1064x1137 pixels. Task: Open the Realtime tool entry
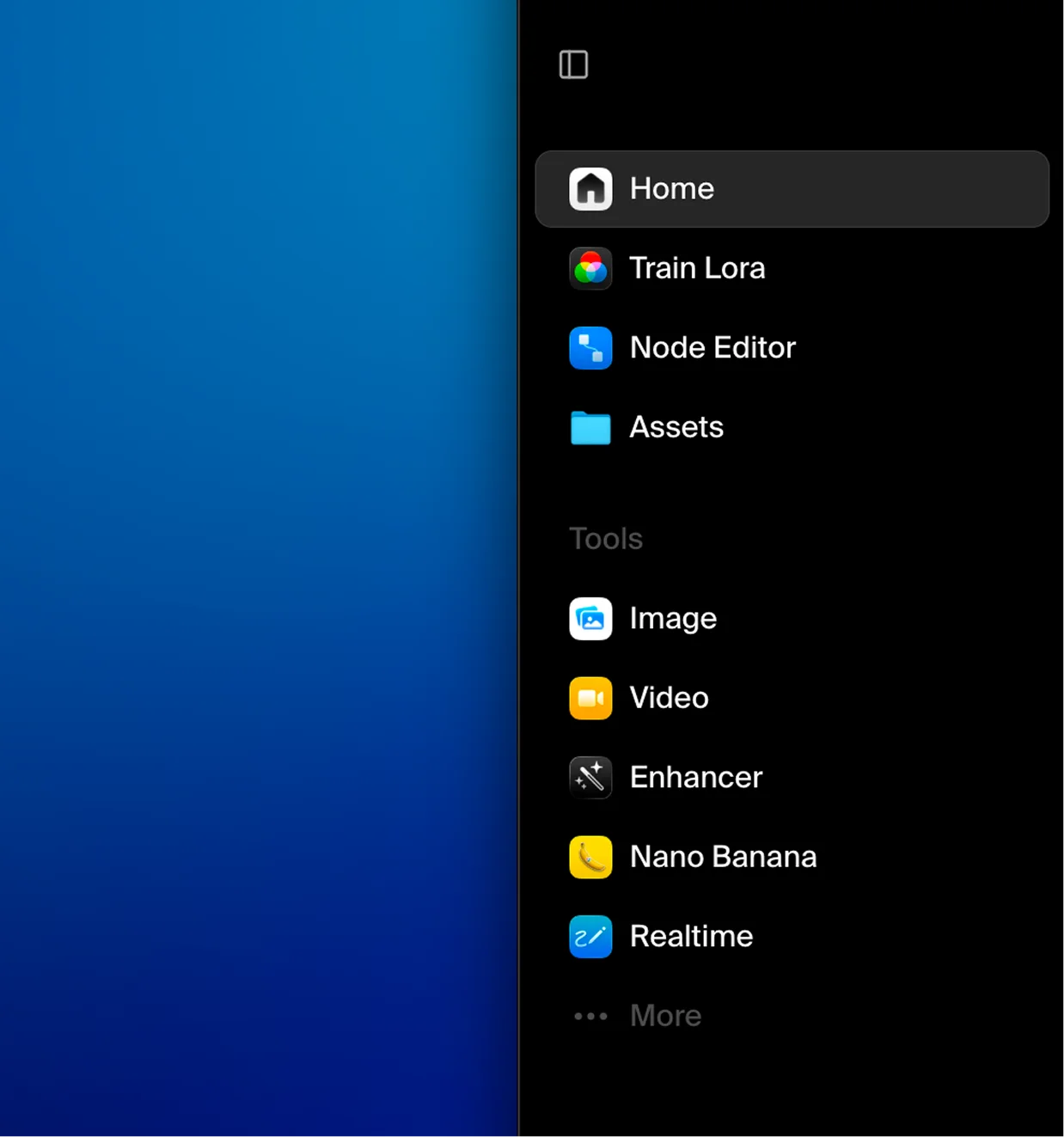(691, 937)
